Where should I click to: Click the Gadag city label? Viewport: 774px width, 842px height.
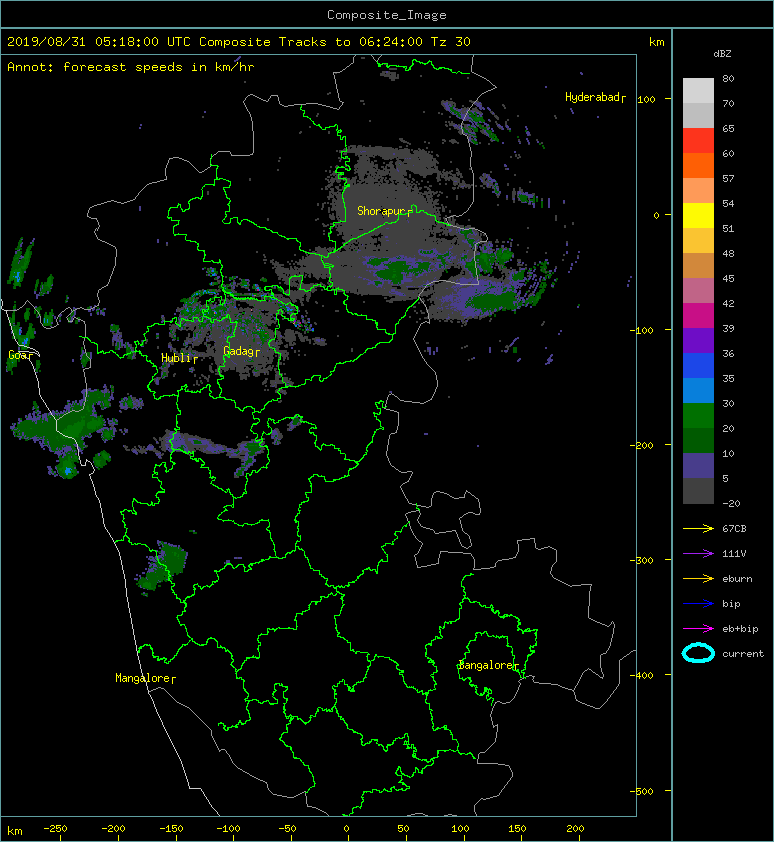click(x=241, y=351)
